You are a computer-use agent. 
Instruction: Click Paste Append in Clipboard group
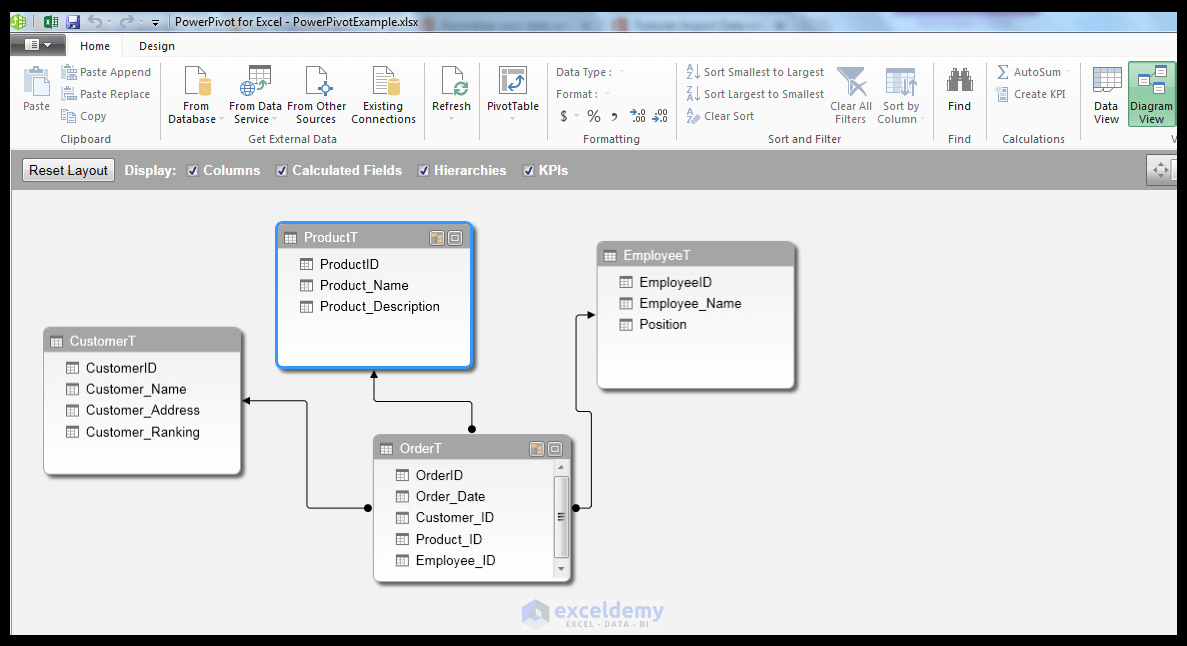106,72
